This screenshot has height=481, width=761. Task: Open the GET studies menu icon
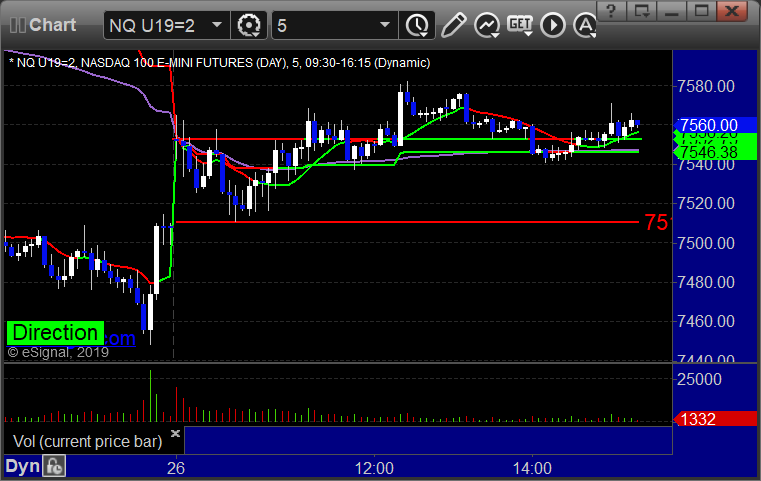(520, 25)
